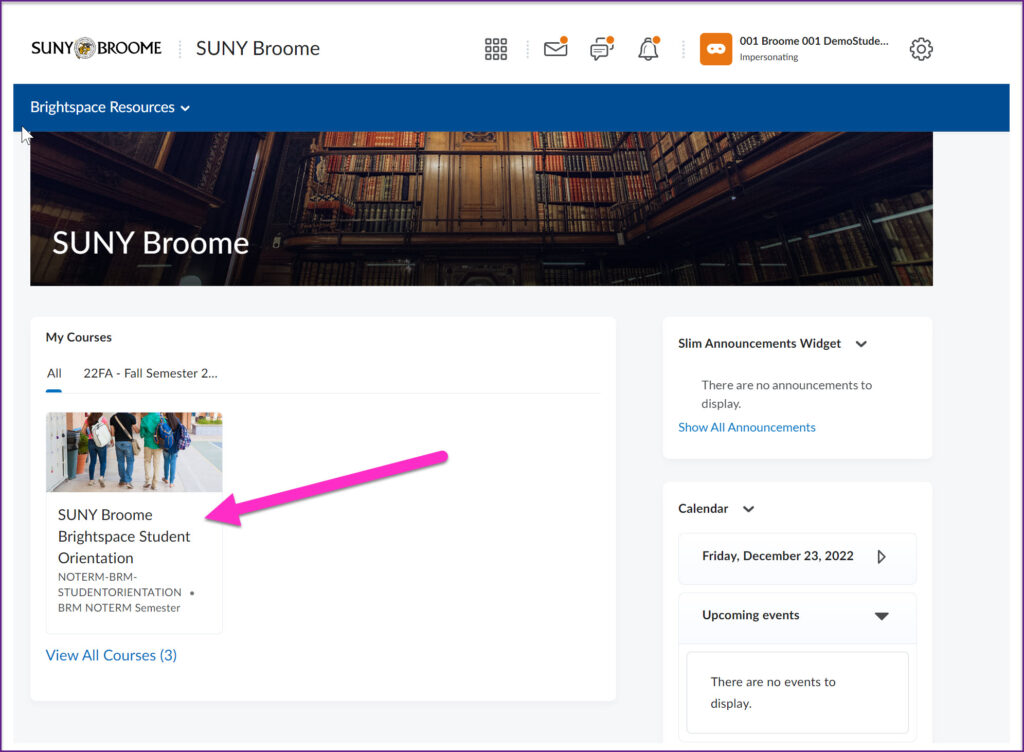Go to next day in Calendar
This screenshot has height=752, width=1024.
click(882, 557)
